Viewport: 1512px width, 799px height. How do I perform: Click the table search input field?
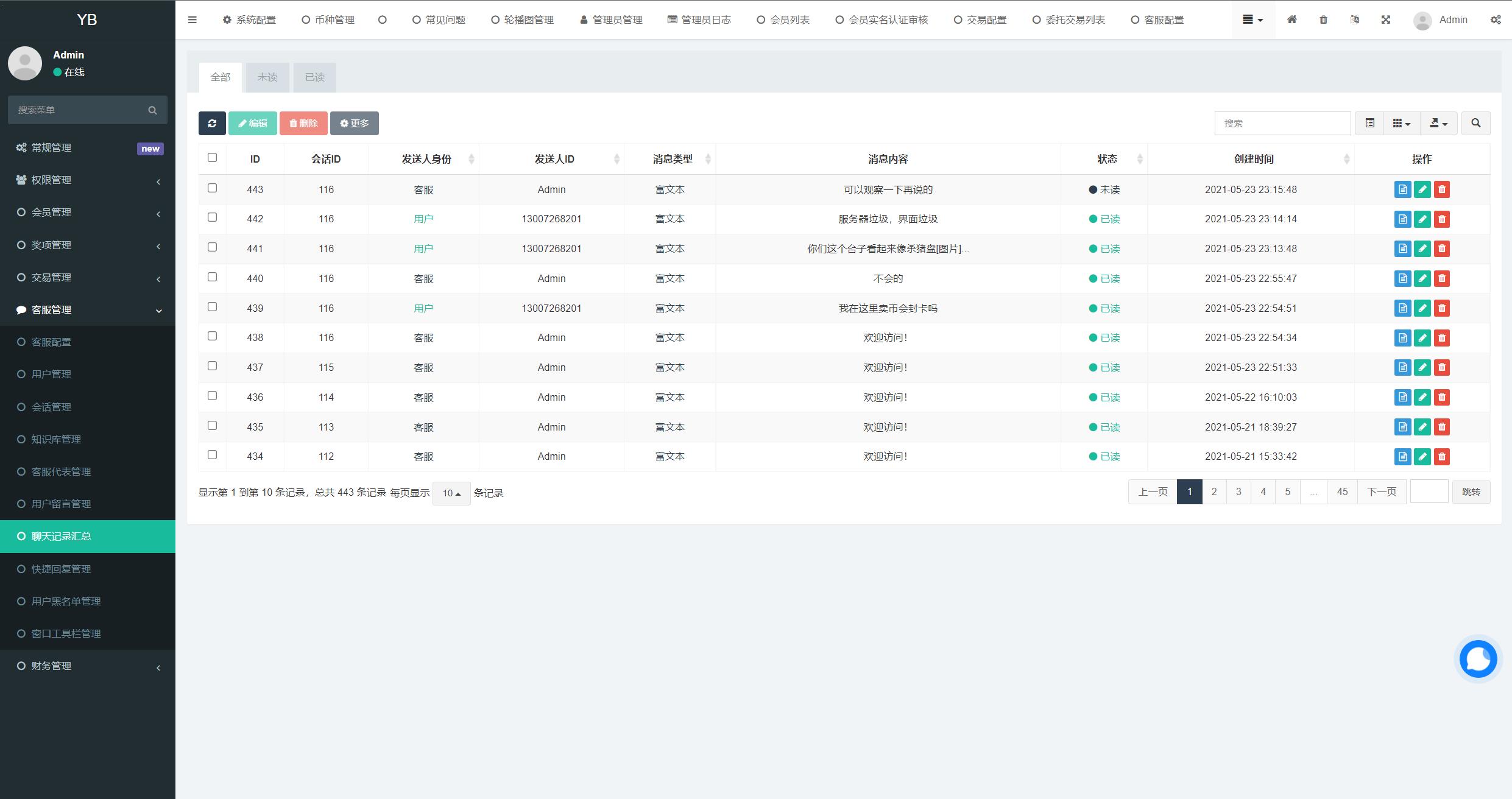(1282, 123)
